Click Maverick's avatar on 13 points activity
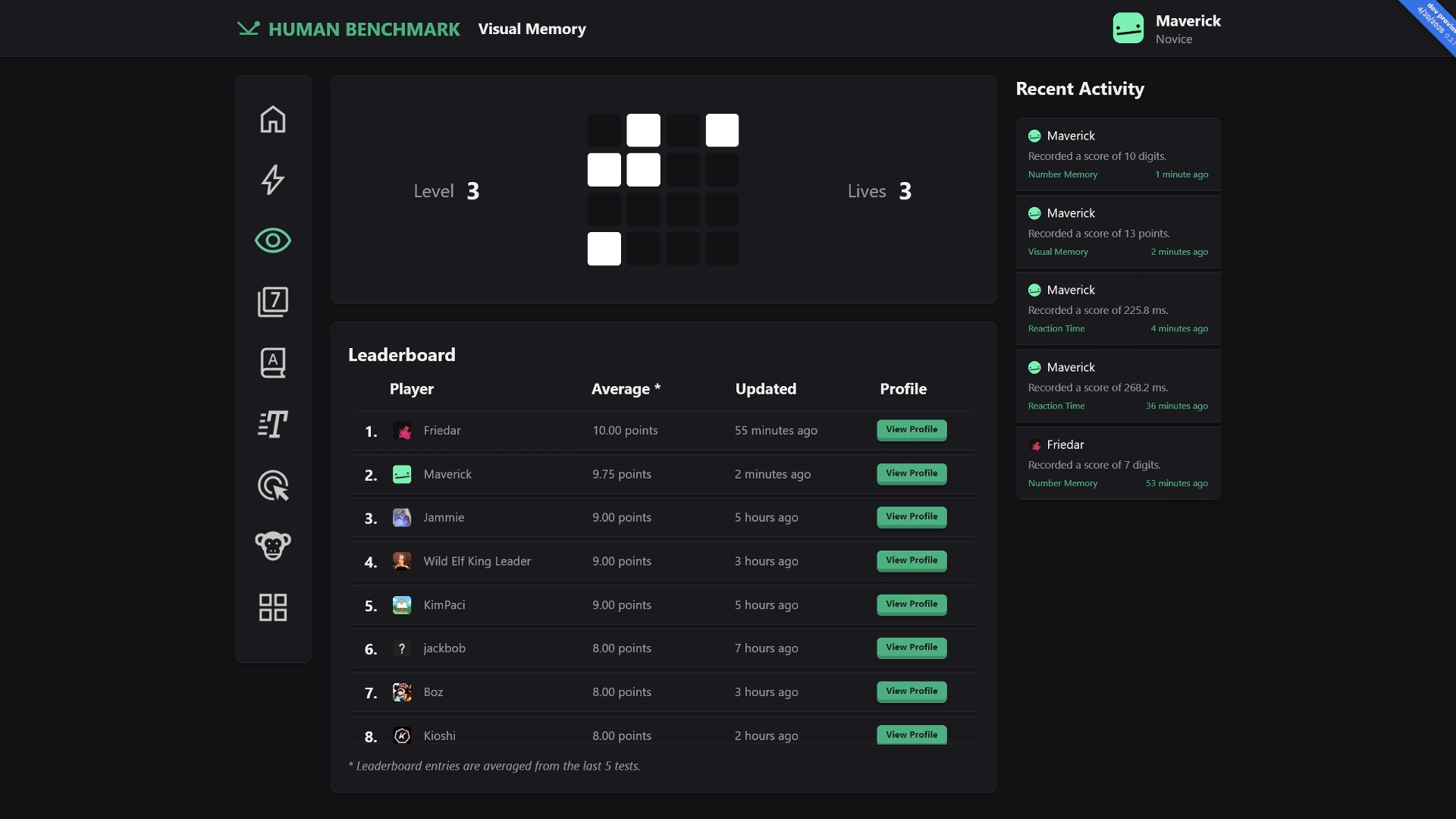Viewport: 1456px width, 819px height. tap(1034, 213)
